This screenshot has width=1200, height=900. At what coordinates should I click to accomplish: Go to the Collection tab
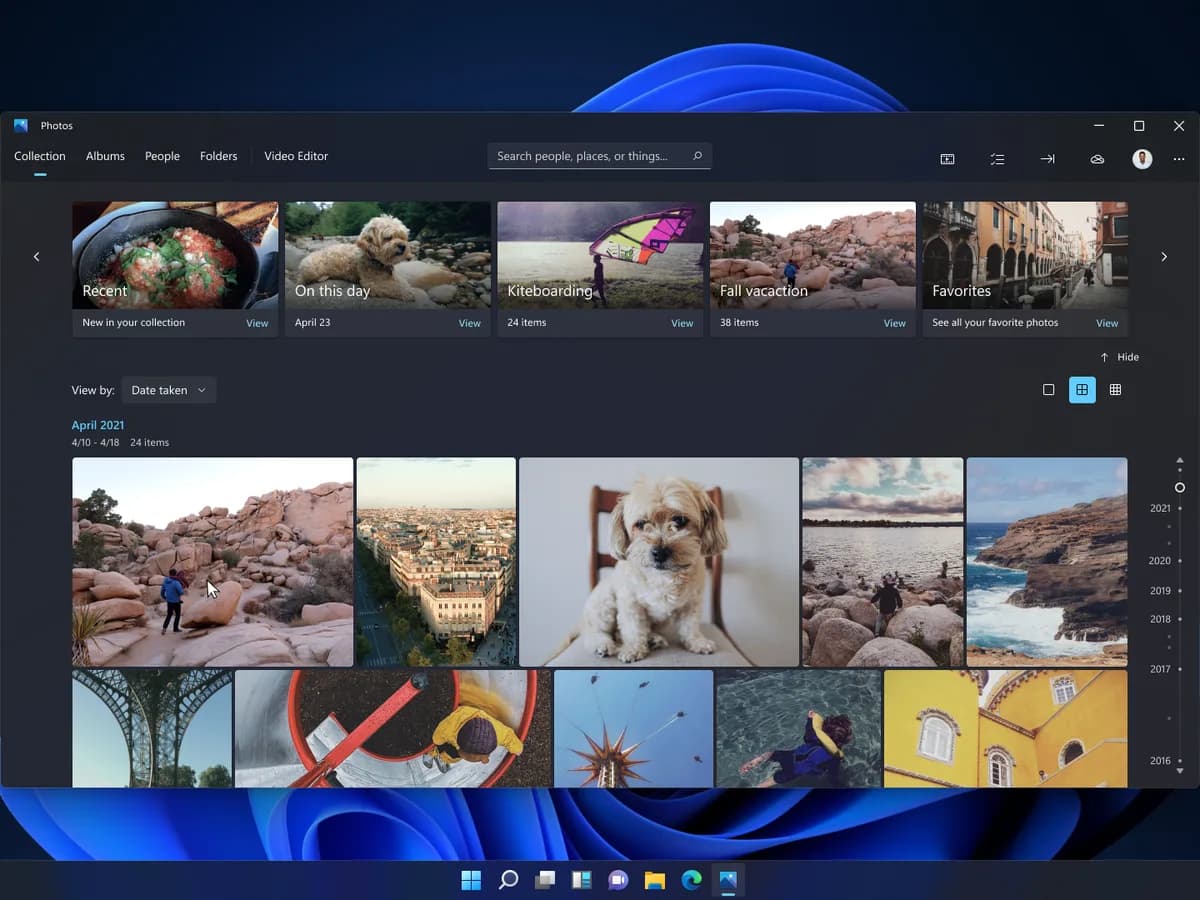pos(40,156)
